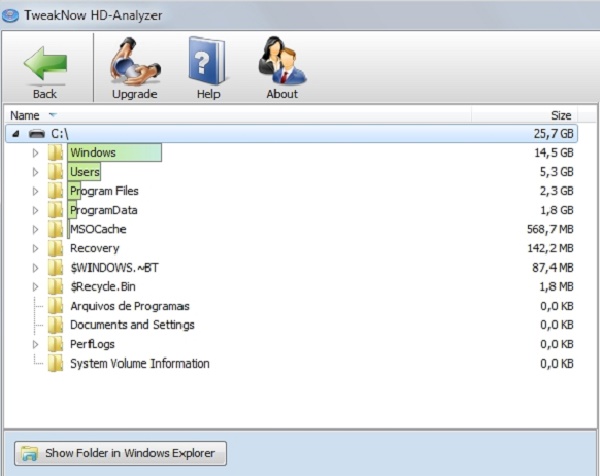The image size is (600, 476).
Task: Click the 87,4 MB size value
Action: 553,267
